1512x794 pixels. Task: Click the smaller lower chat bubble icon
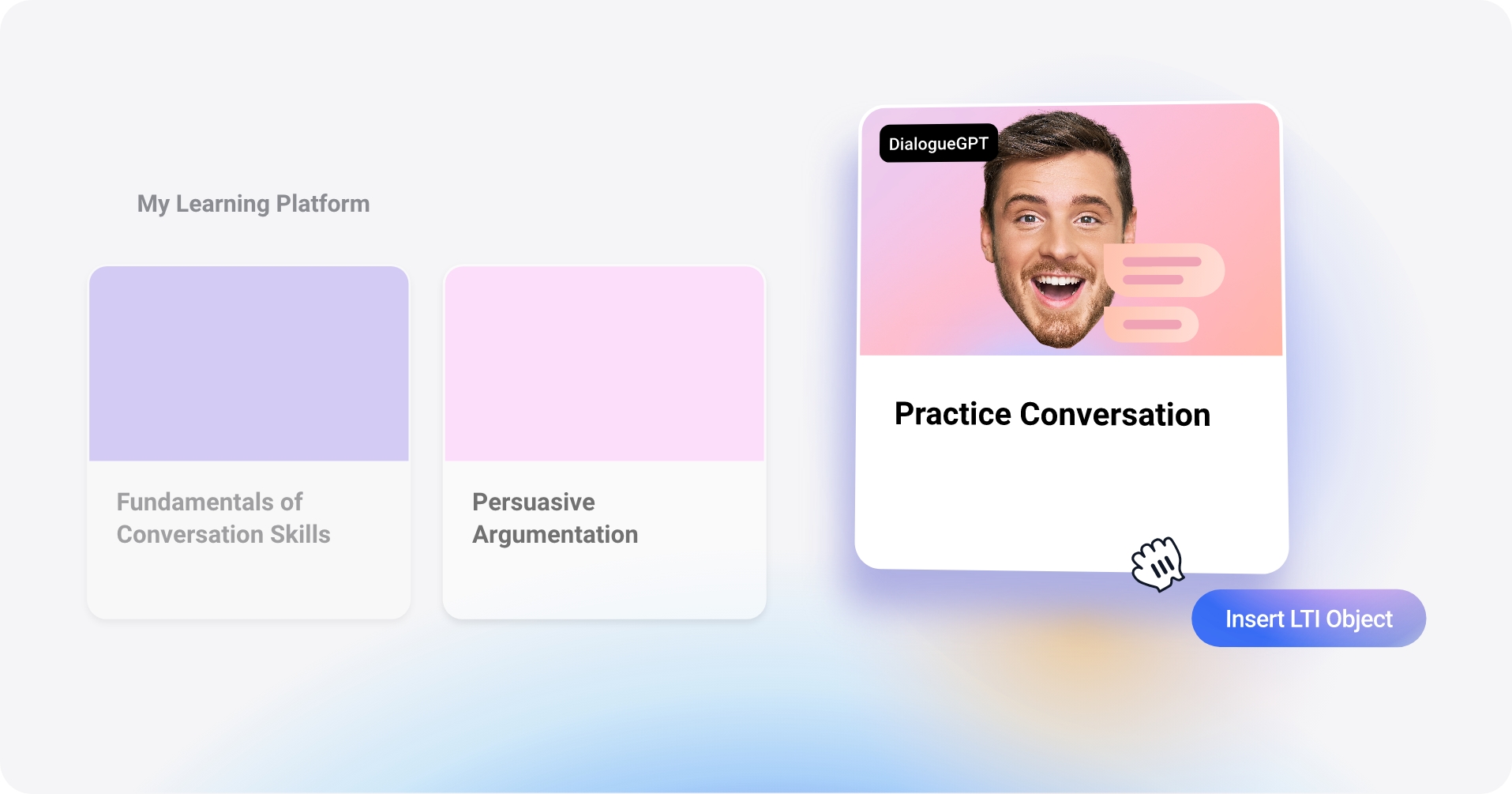point(1151,325)
